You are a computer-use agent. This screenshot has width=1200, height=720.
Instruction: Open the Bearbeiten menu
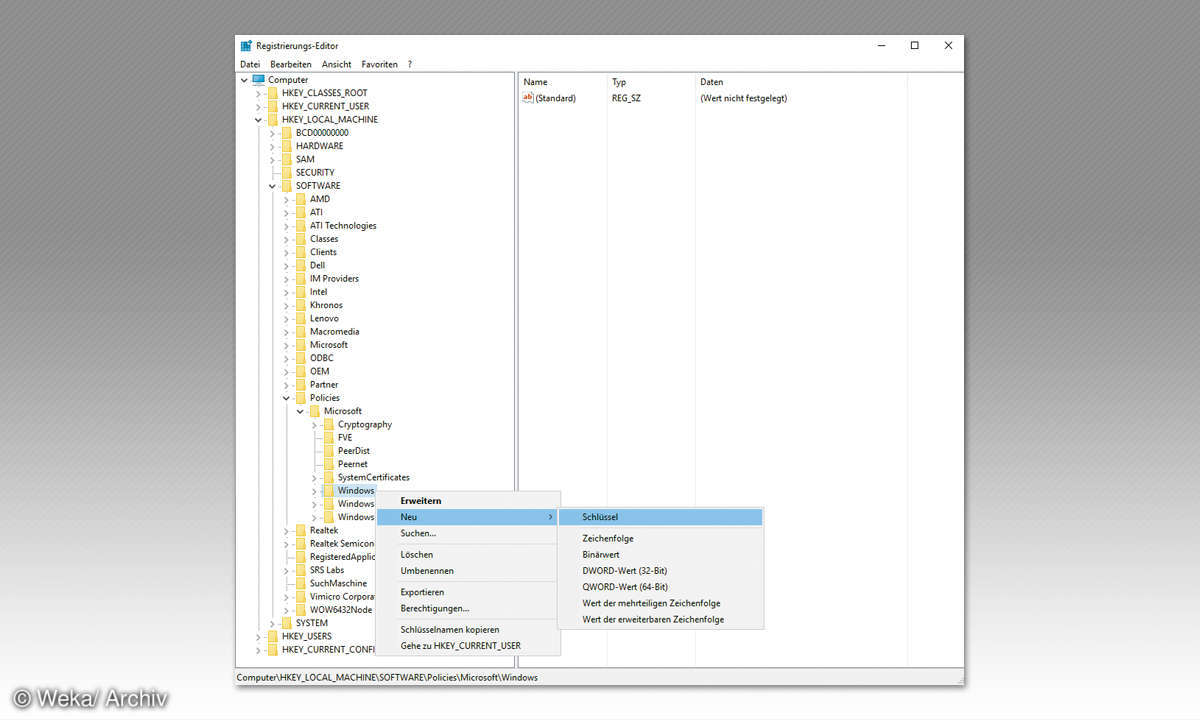pos(292,64)
